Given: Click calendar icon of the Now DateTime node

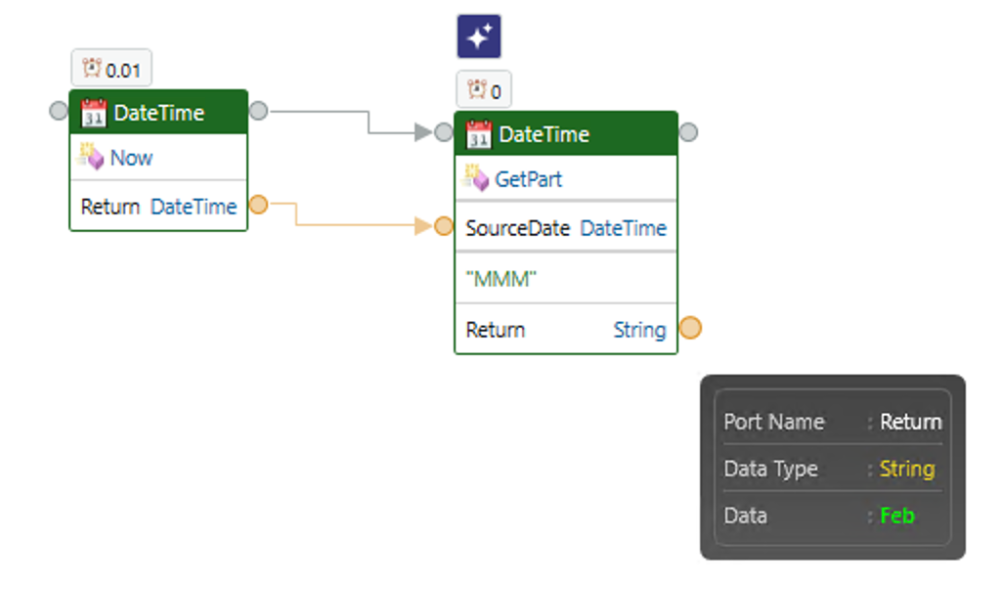Looking at the screenshot, I should point(93,113).
